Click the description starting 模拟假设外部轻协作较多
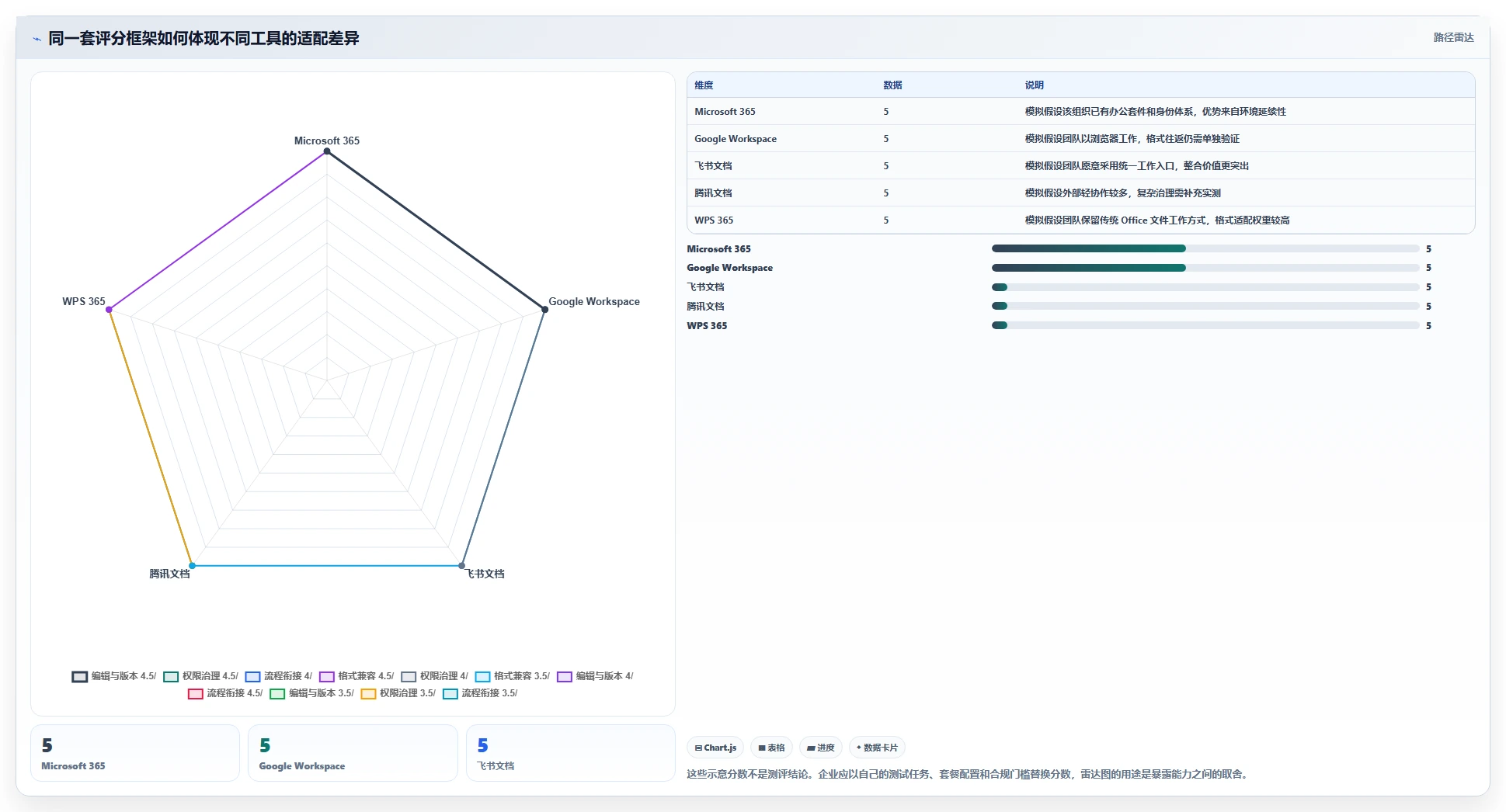Viewport: 1506px width, 812px height. (x=1122, y=193)
